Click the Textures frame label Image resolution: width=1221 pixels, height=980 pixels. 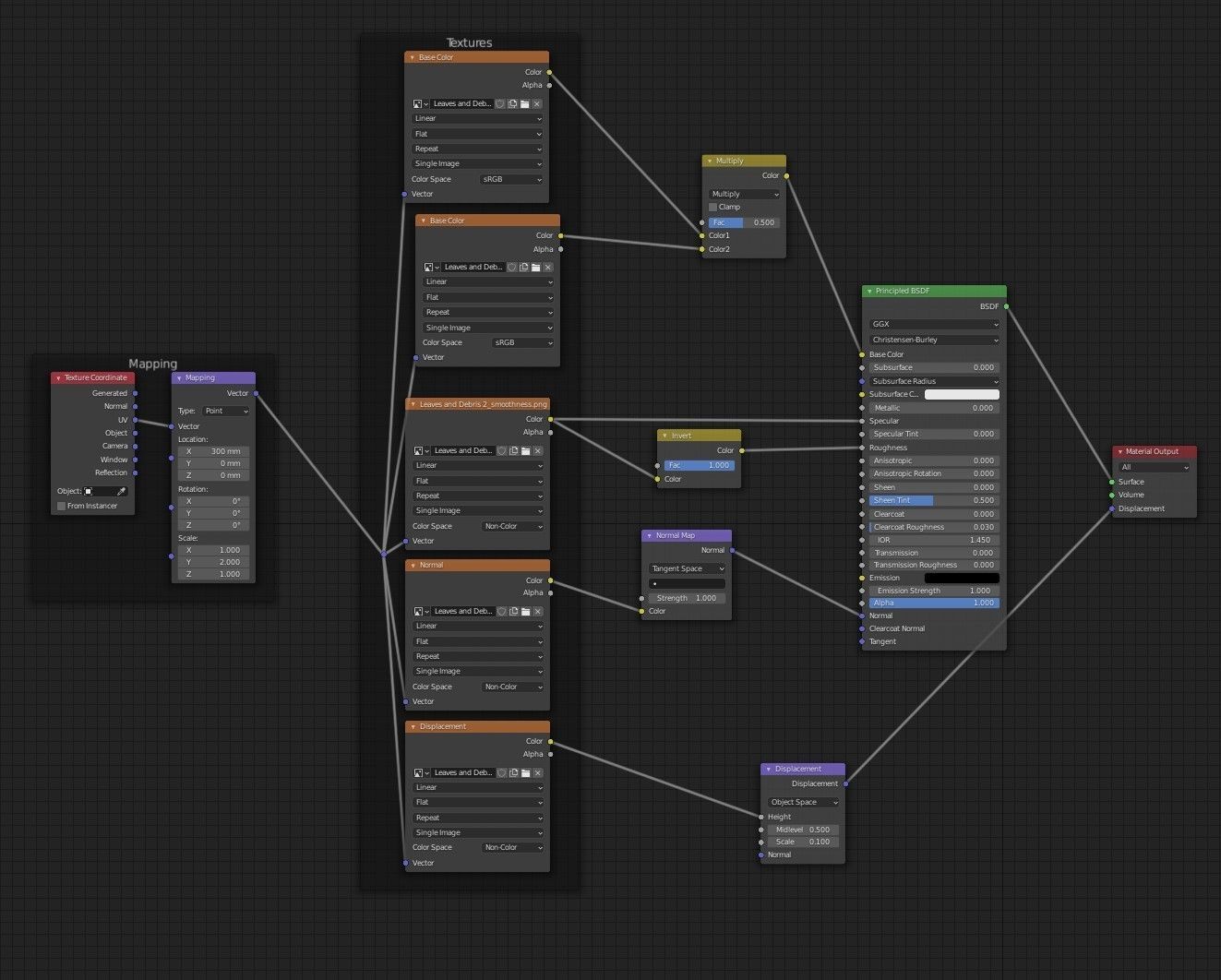(469, 42)
